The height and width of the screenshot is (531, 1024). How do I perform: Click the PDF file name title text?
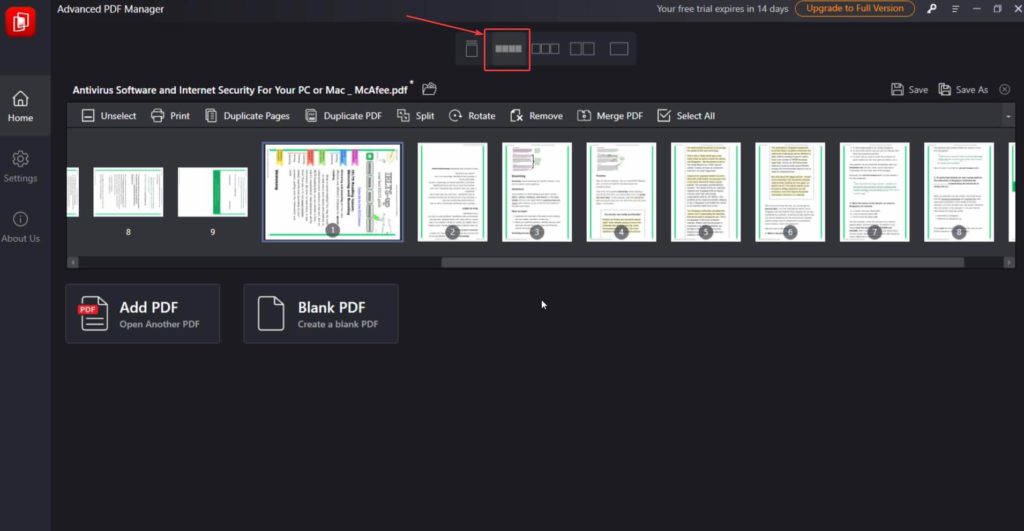(240, 90)
